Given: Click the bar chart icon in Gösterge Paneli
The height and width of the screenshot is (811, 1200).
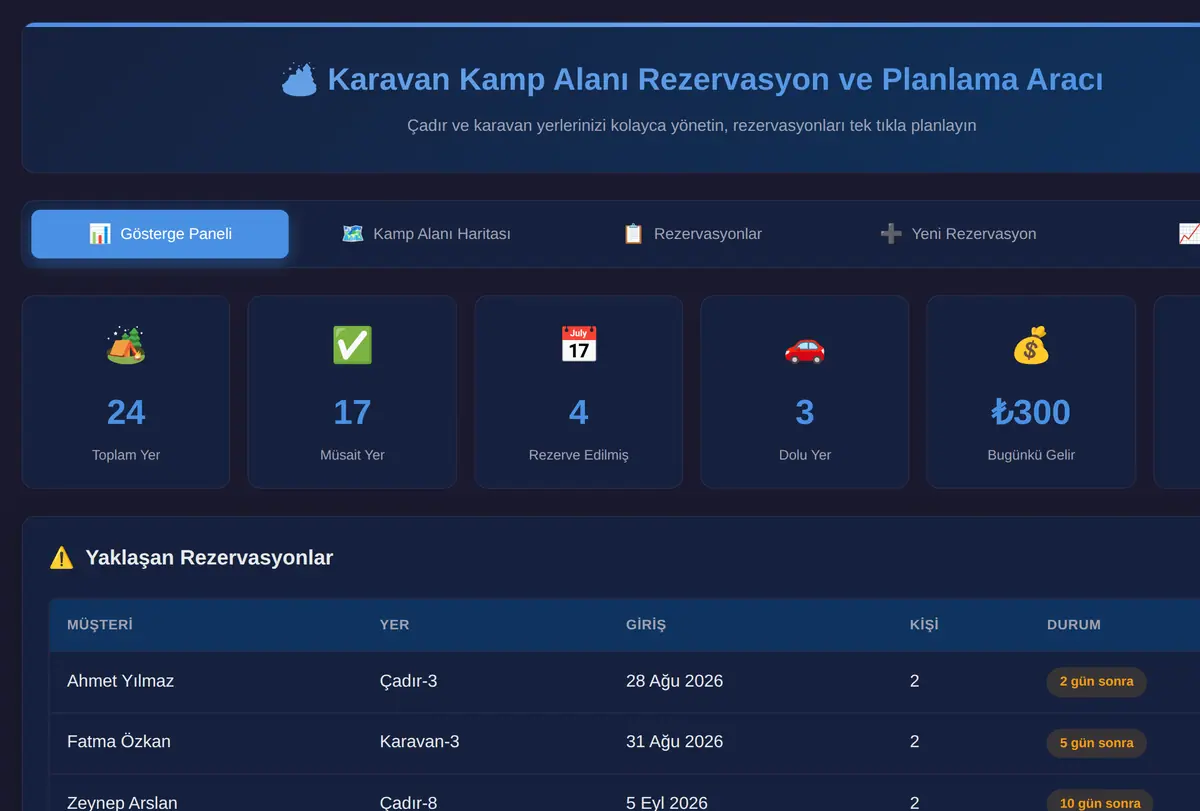Looking at the screenshot, I should pyautogui.click(x=100, y=234).
